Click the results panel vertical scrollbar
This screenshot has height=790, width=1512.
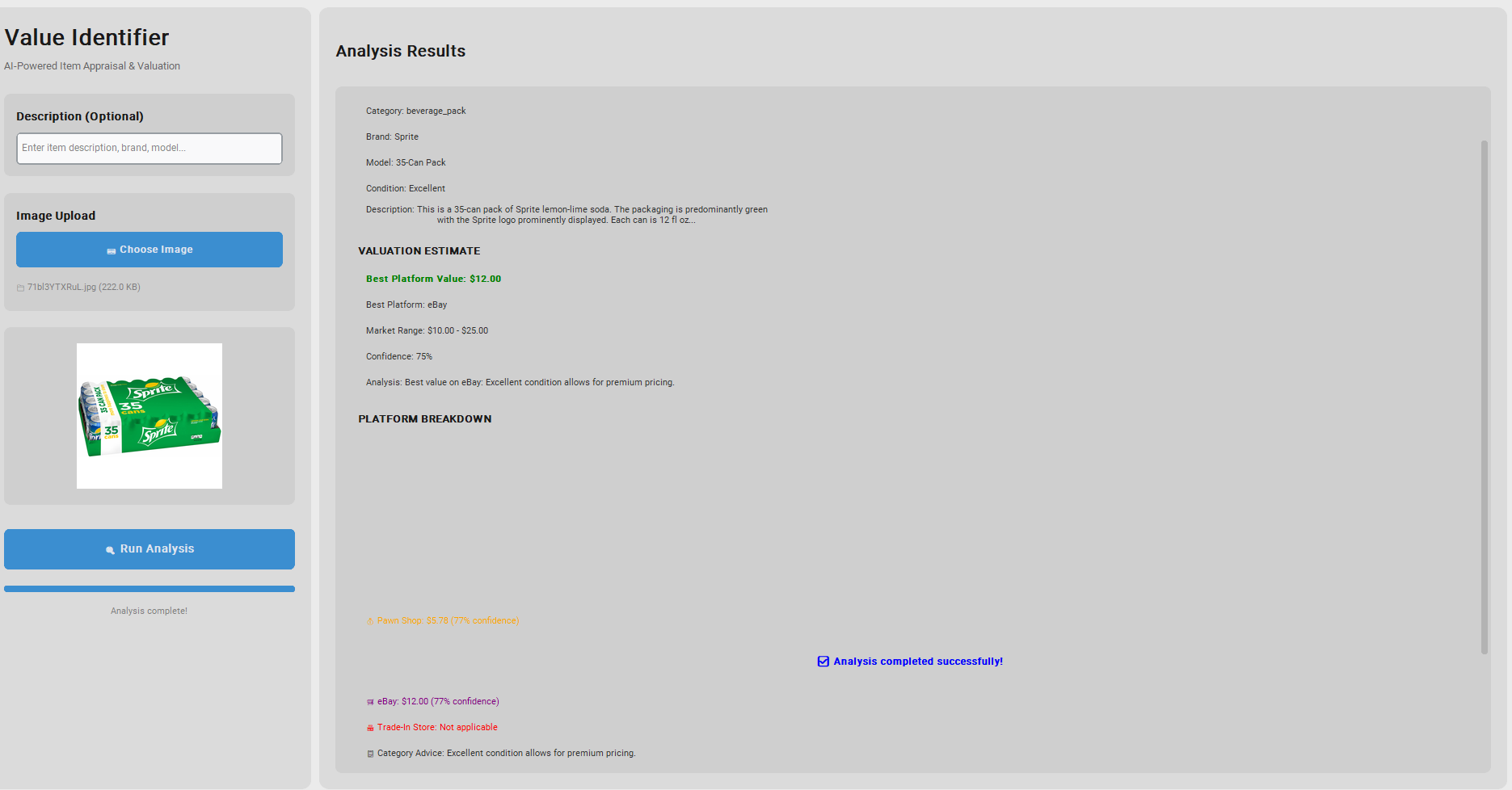[x=1484, y=397]
